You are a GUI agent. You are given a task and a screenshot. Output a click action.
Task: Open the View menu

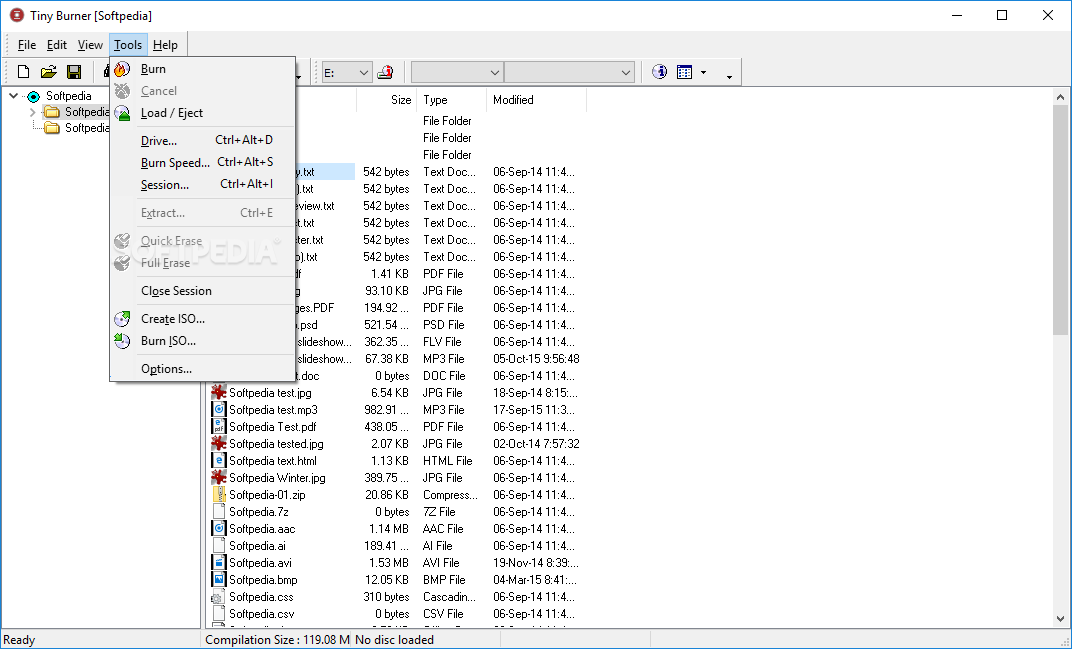coord(90,45)
